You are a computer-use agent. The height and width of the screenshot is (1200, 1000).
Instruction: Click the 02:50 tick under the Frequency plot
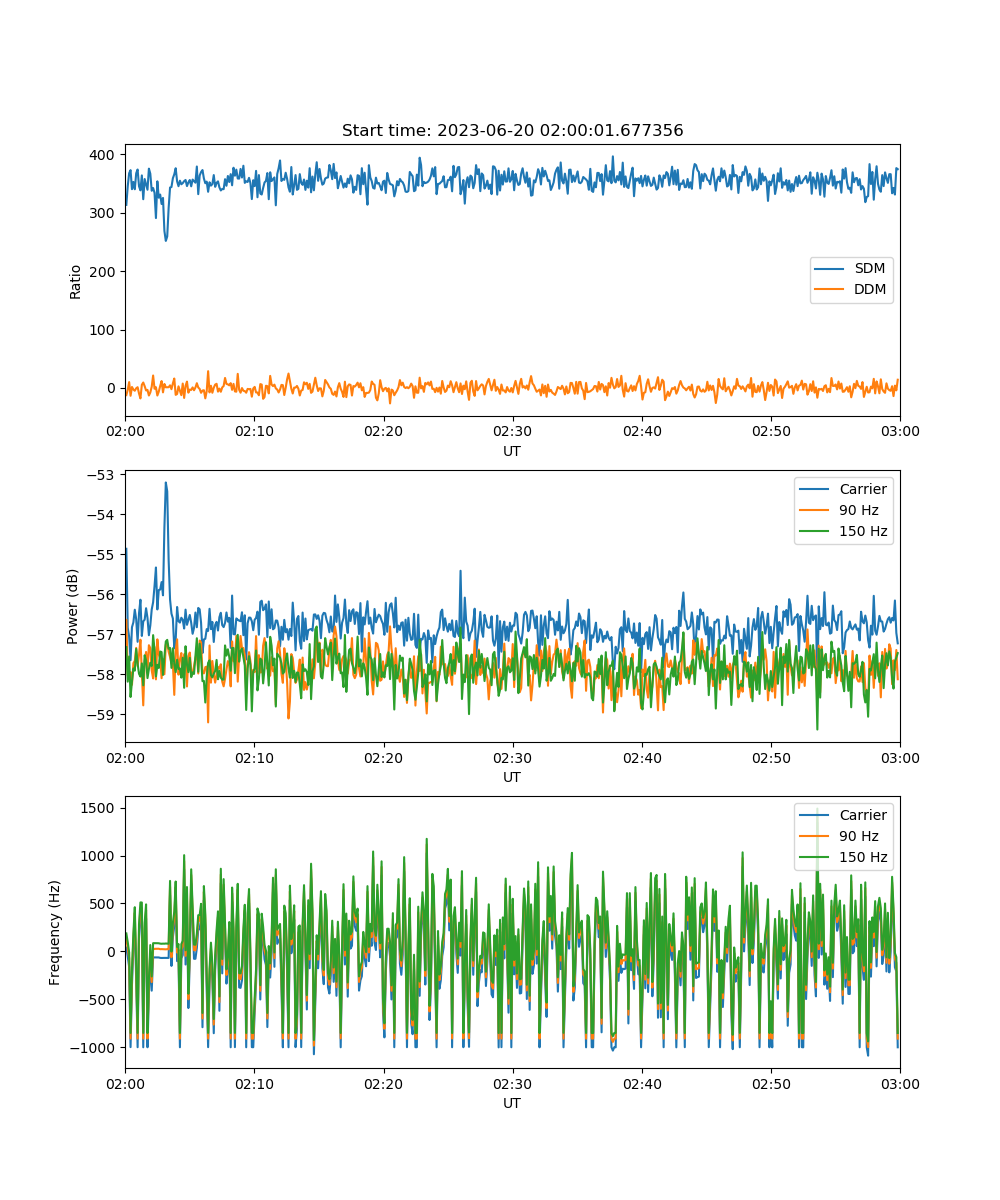(x=771, y=1083)
